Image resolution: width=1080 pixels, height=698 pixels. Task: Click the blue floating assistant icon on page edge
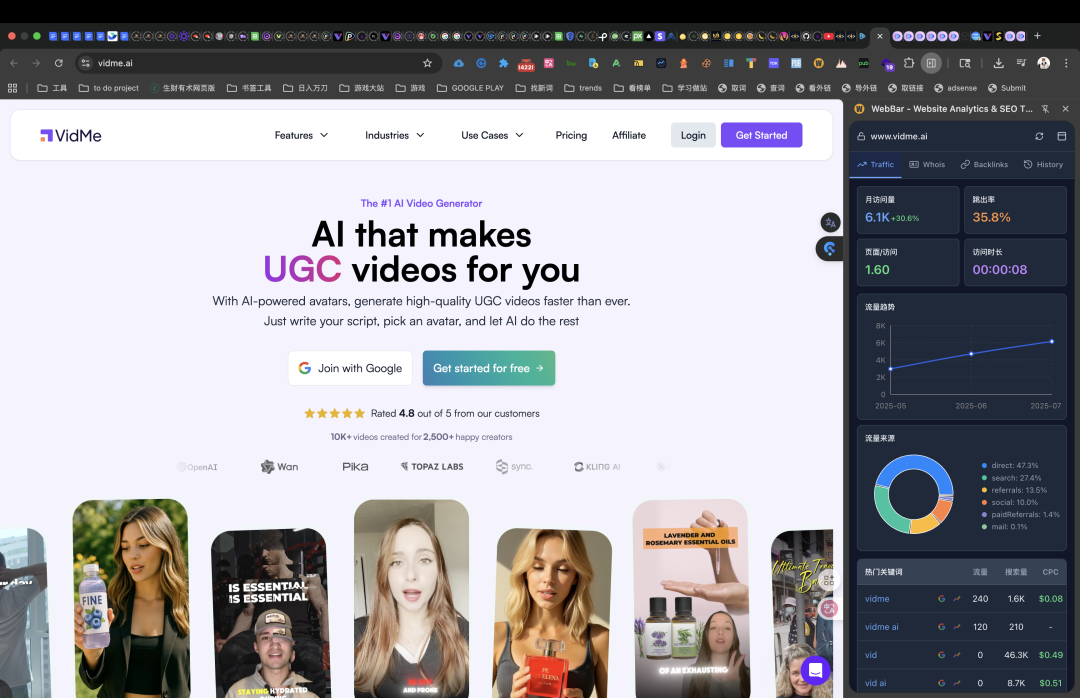click(829, 249)
